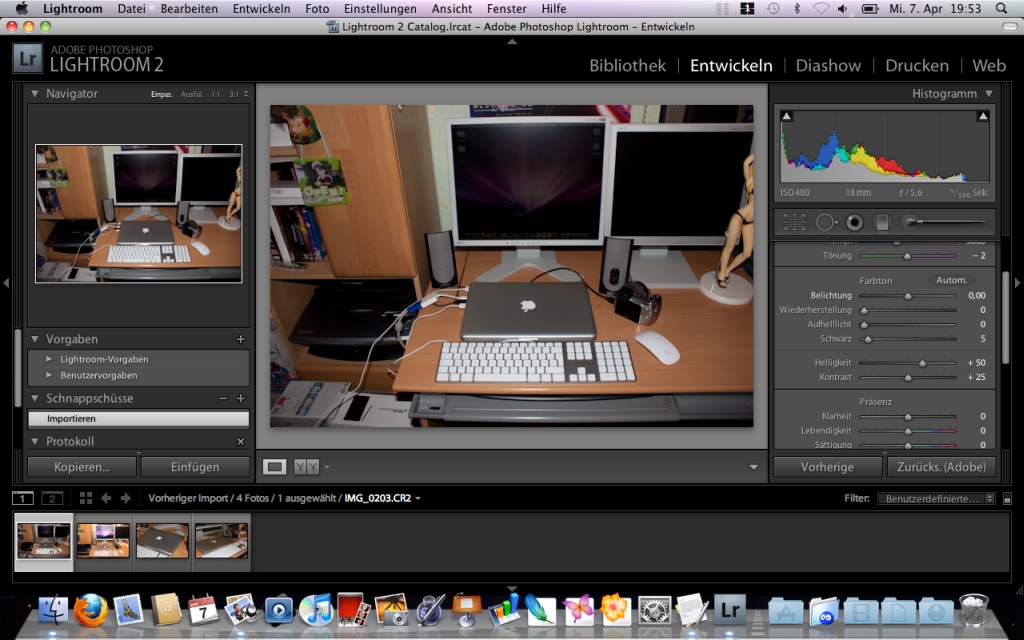Set navigator zoom to 3:1
Image resolution: width=1024 pixels, height=640 pixels.
point(234,94)
